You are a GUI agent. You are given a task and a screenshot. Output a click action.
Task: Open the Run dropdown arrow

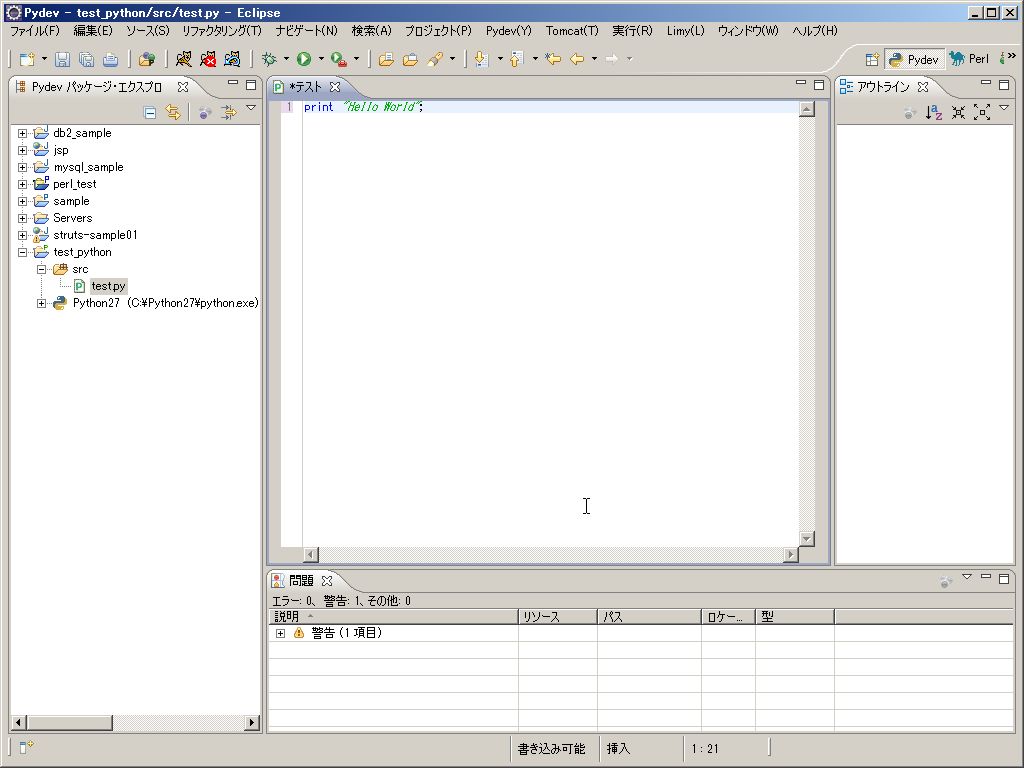pos(321,59)
